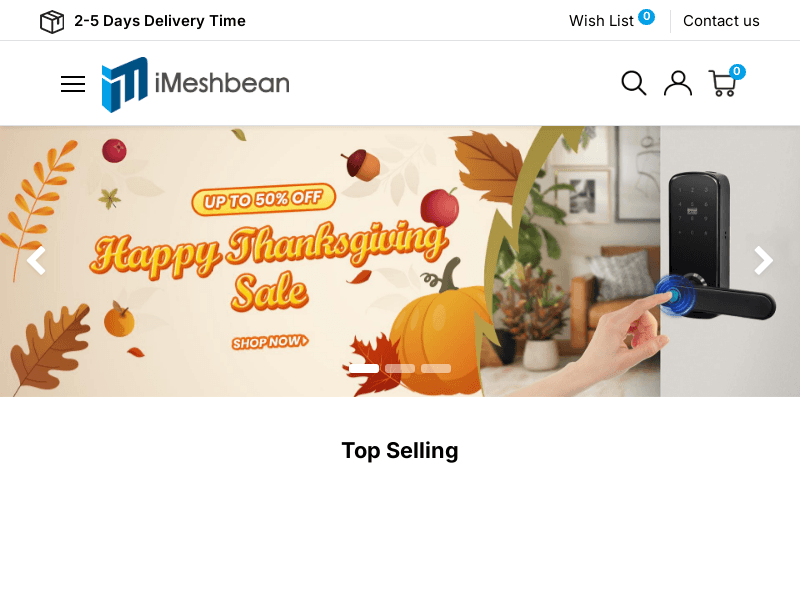
Task: Click the 2-5 Days Delivery Time text
Action: (x=160, y=21)
